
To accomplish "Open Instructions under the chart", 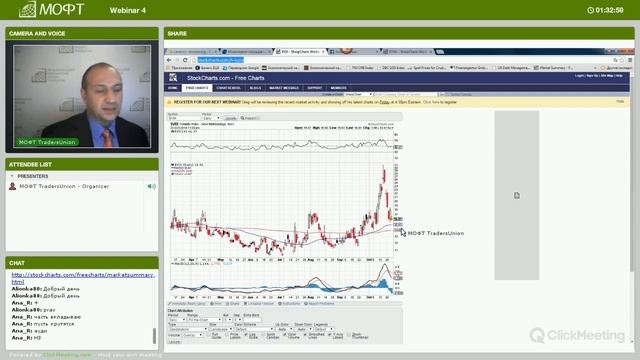I will coord(289,304).
